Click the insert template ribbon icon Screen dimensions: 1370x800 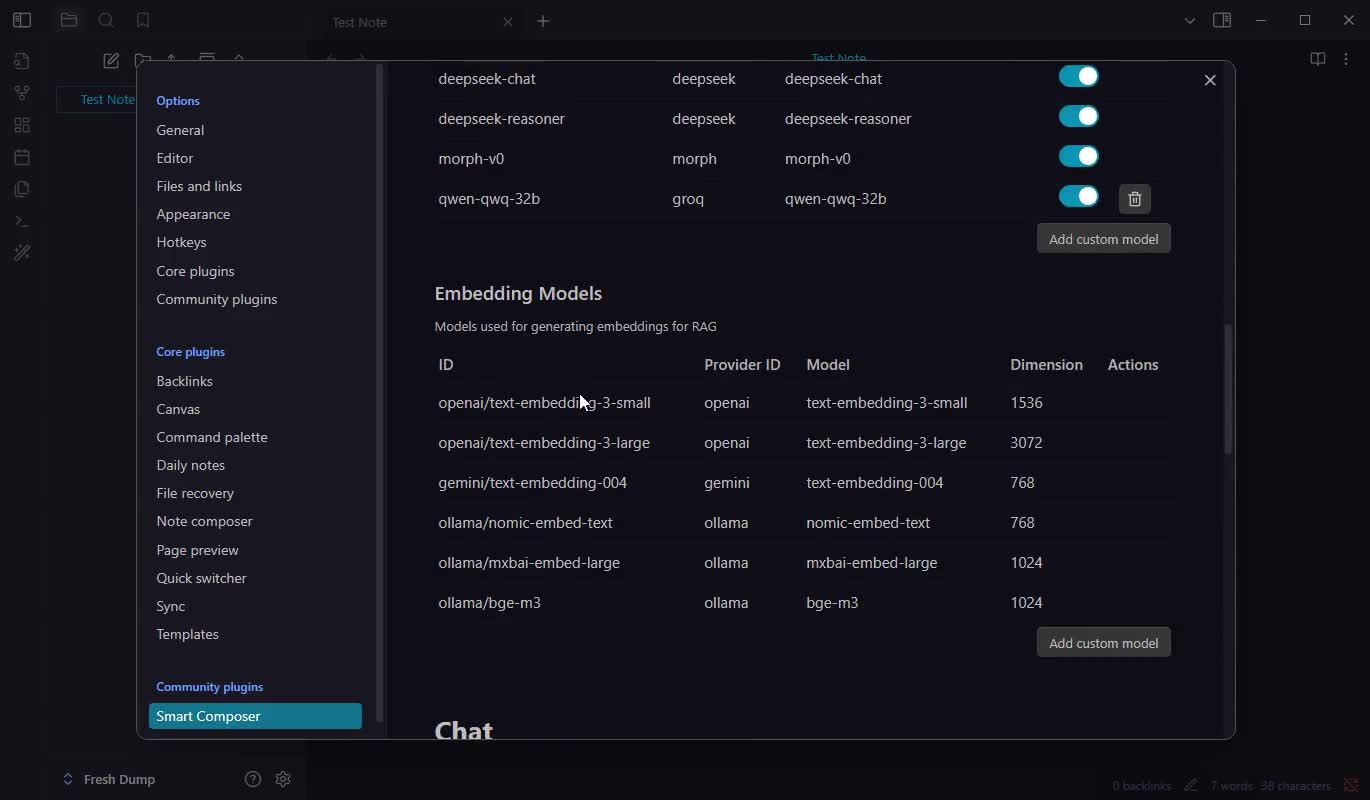[x=22, y=189]
